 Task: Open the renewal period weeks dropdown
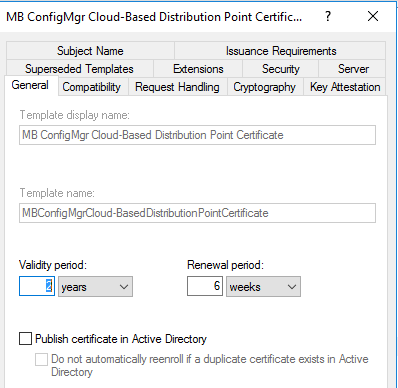263,286
